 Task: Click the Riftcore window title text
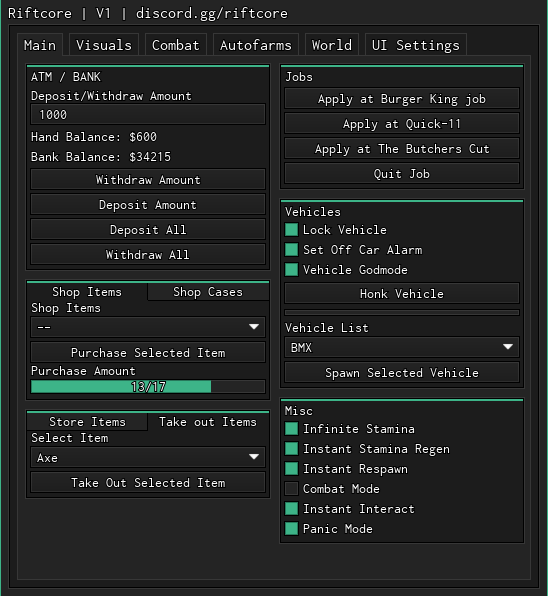148,13
